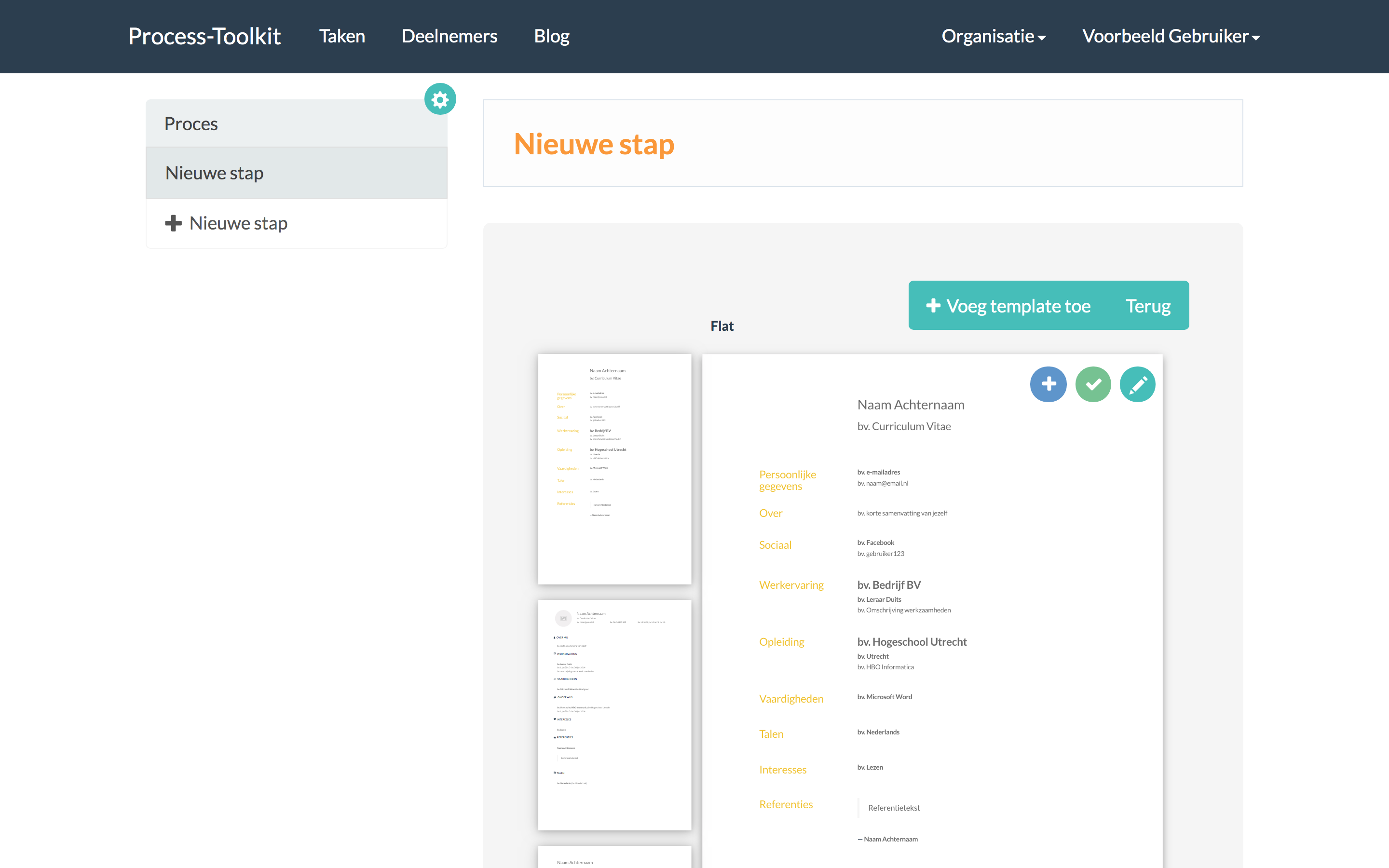Open the Organisatie dropdown menu
Screen dimensions: 1389x868
[994, 36]
